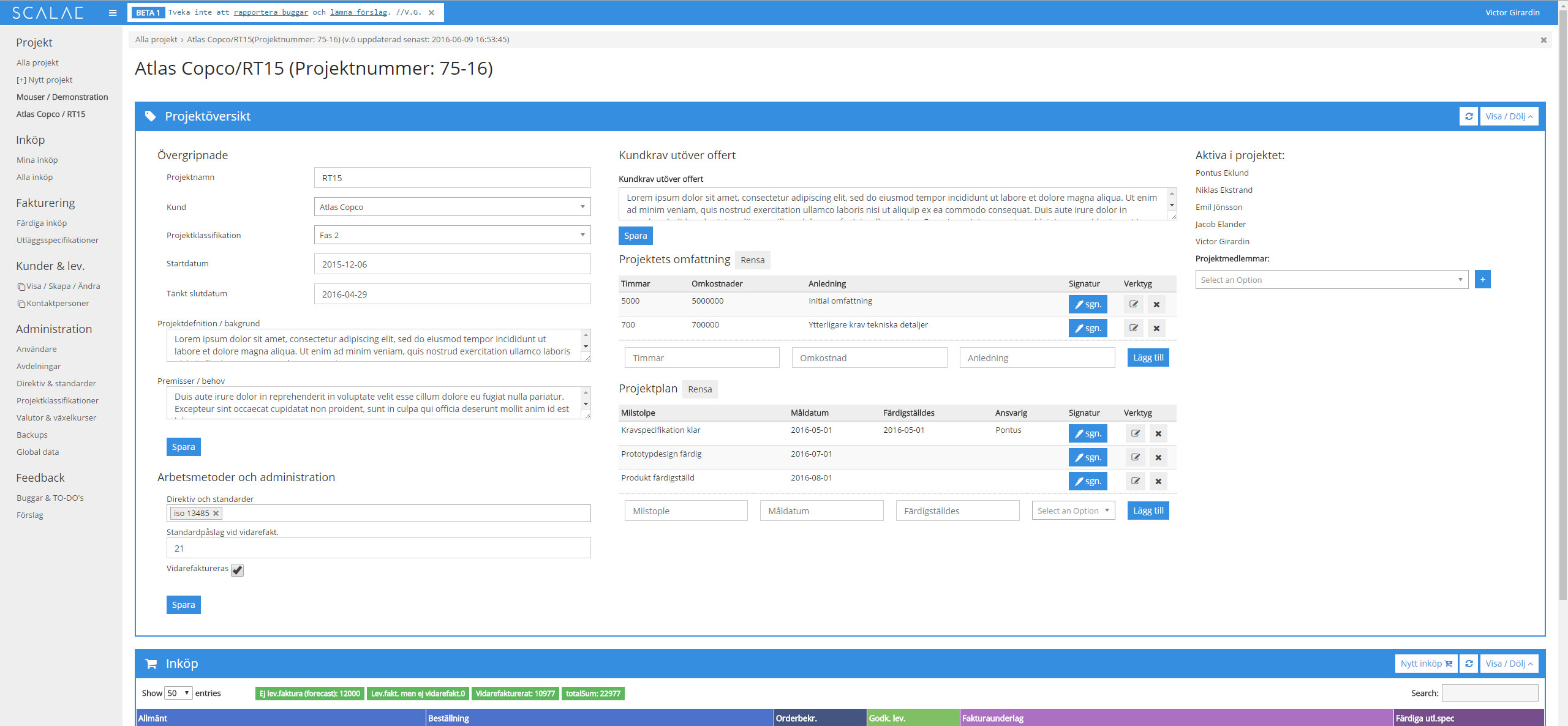Viewport: 1568px width, 726px height.
Task: Refresh the Inköp panel
Action: [1469, 664]
